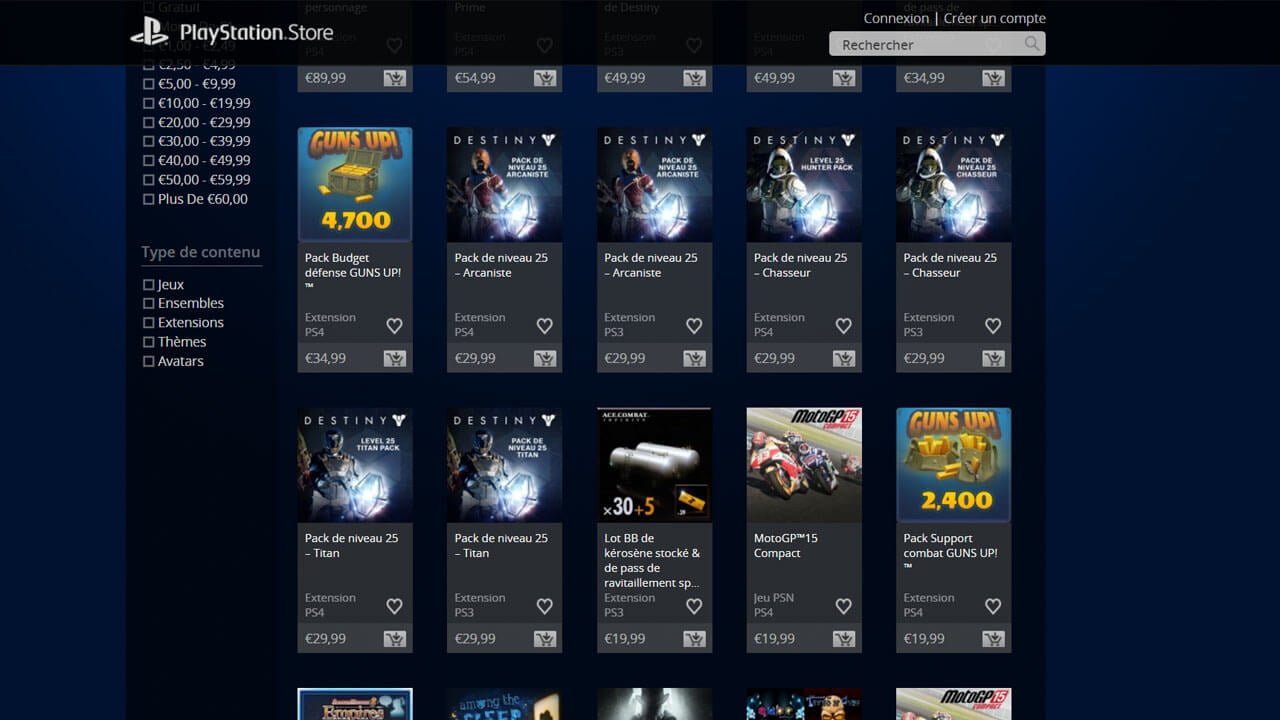The width and height of the screenshot is (1280, 720).
Task: Select the €30,00 - €39,99 checkbox
Action: (x=149, y=141)
